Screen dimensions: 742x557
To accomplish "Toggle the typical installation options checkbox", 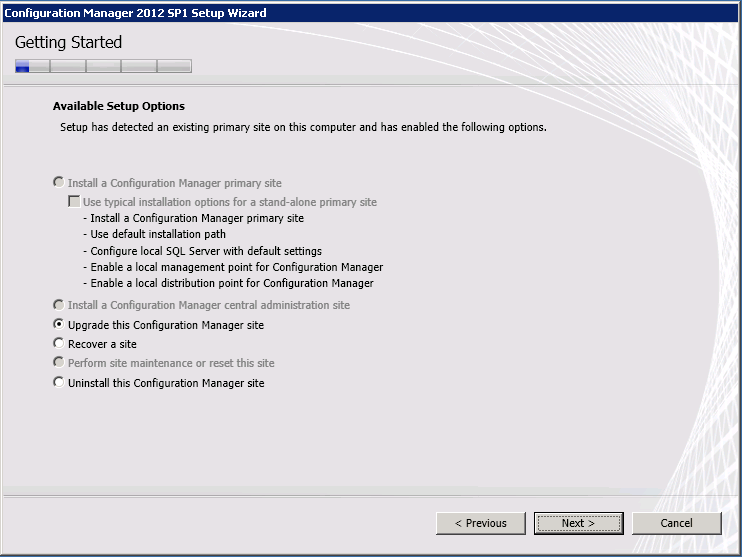I will tap(74, 202).
